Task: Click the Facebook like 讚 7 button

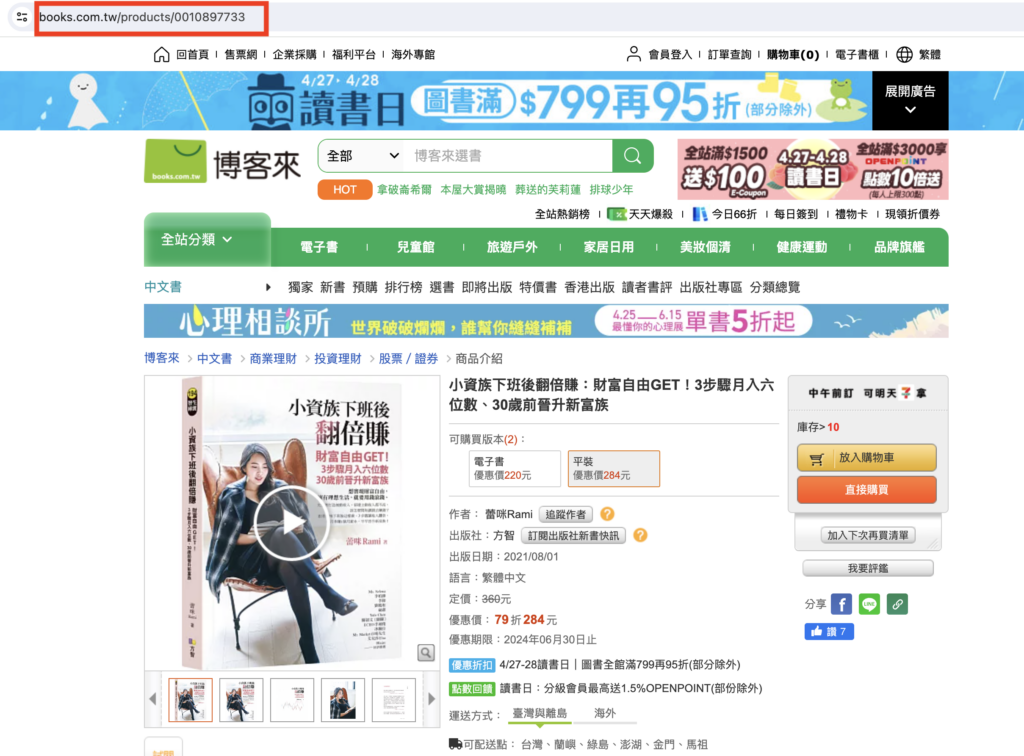Action: click(829, 631)
